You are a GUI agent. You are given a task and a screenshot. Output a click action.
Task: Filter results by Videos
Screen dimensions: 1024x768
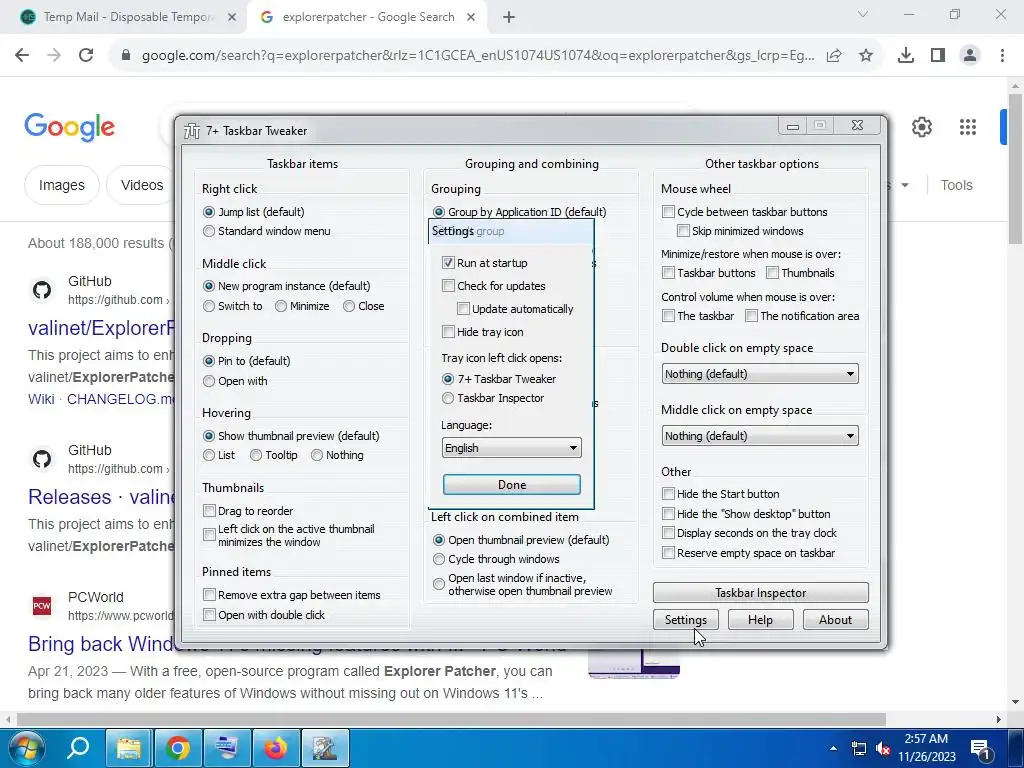(x=142, y=185)
